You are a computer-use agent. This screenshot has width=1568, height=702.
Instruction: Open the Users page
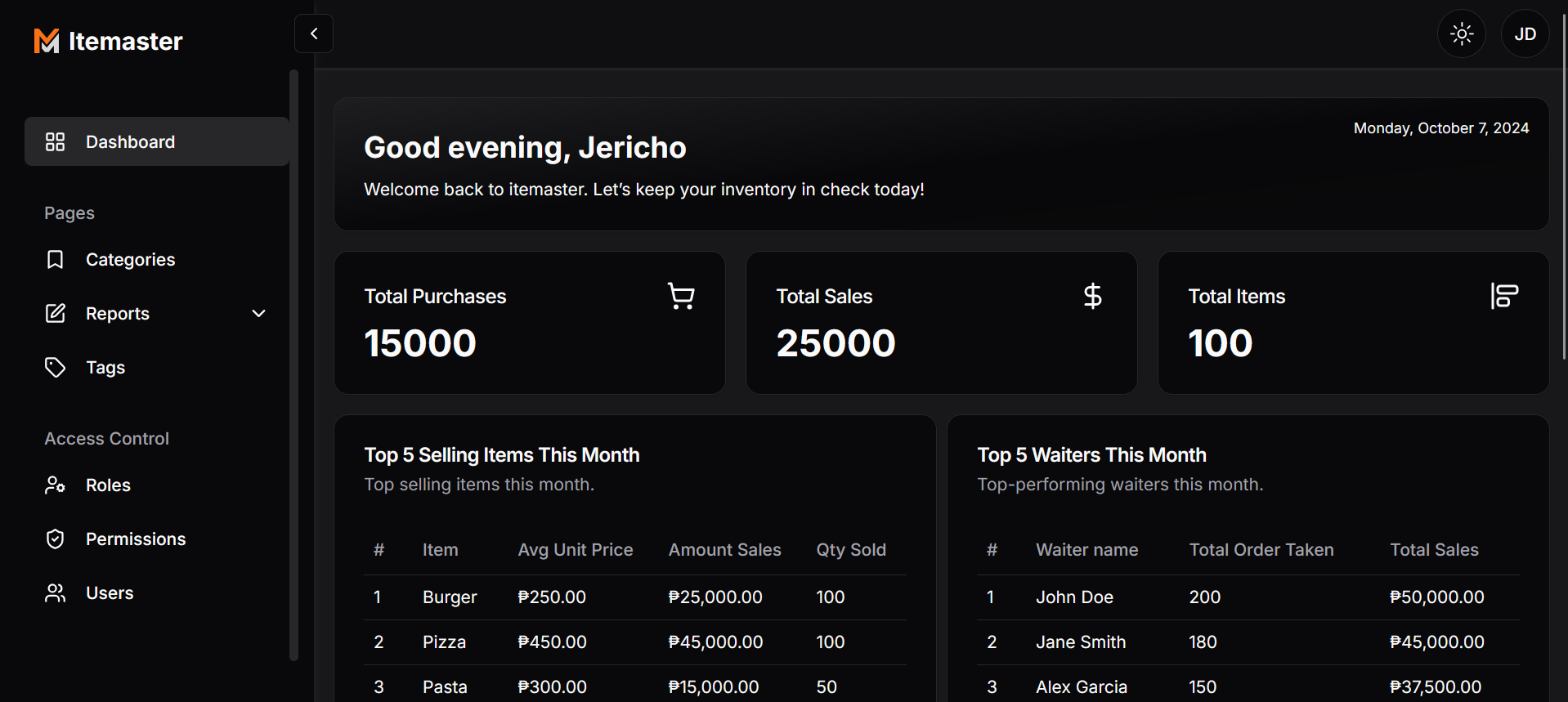(x=110, y=593)
